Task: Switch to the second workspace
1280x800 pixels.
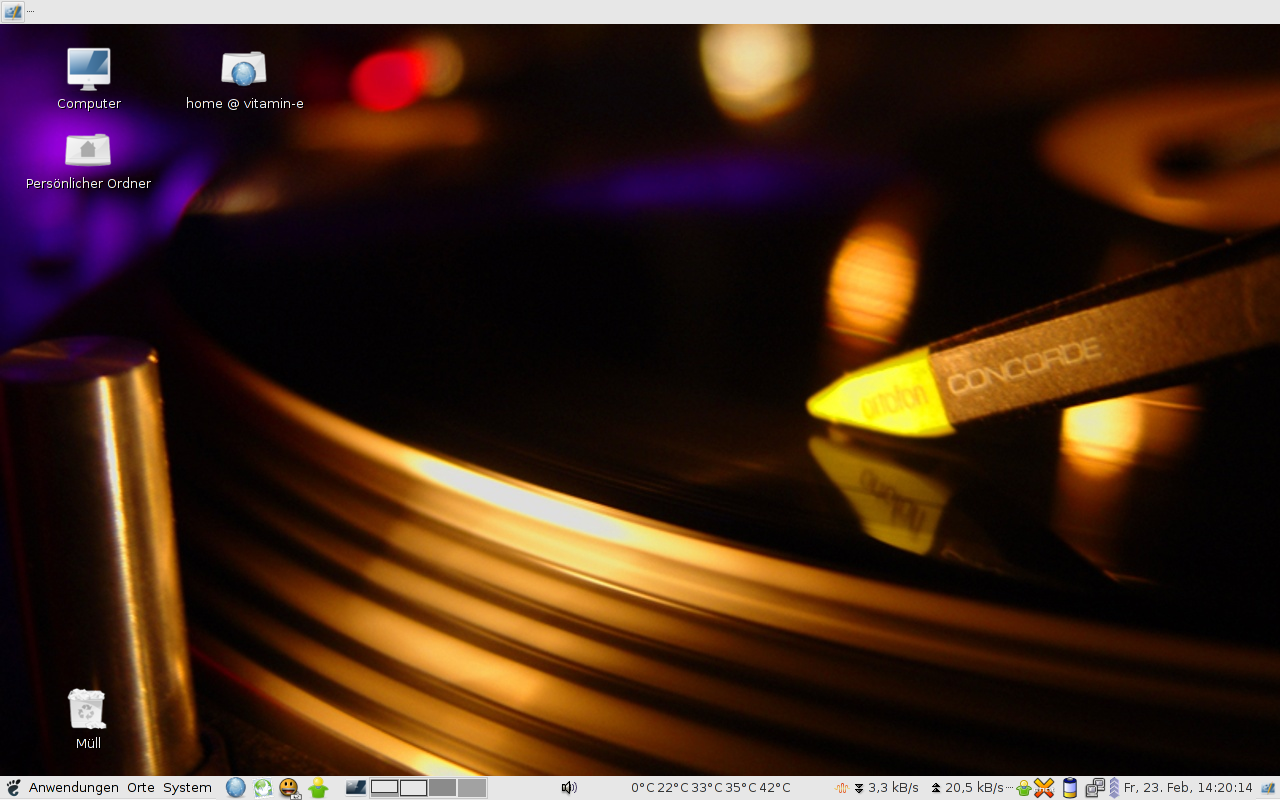Action: click(414, 788)
